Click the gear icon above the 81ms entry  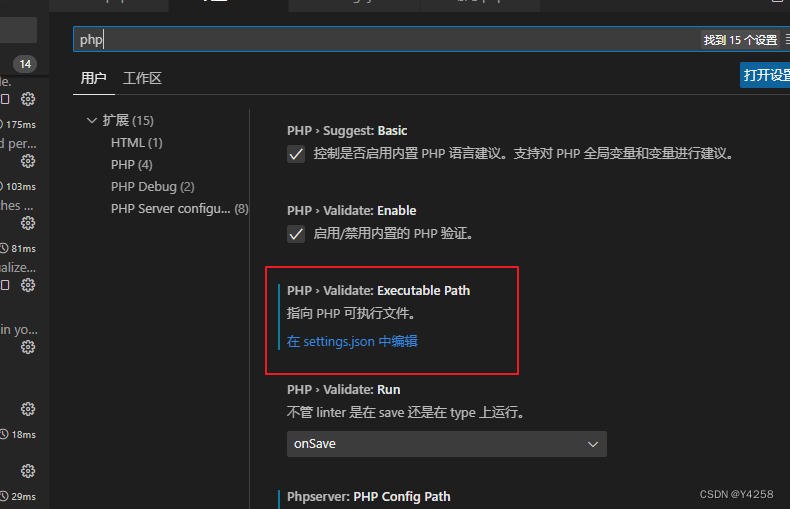(28, 223)
